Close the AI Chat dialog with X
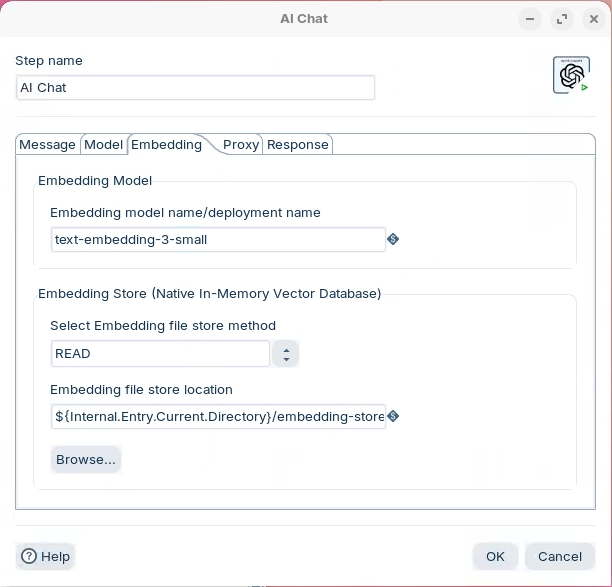 pyautogui.click(x=593, y=19)
